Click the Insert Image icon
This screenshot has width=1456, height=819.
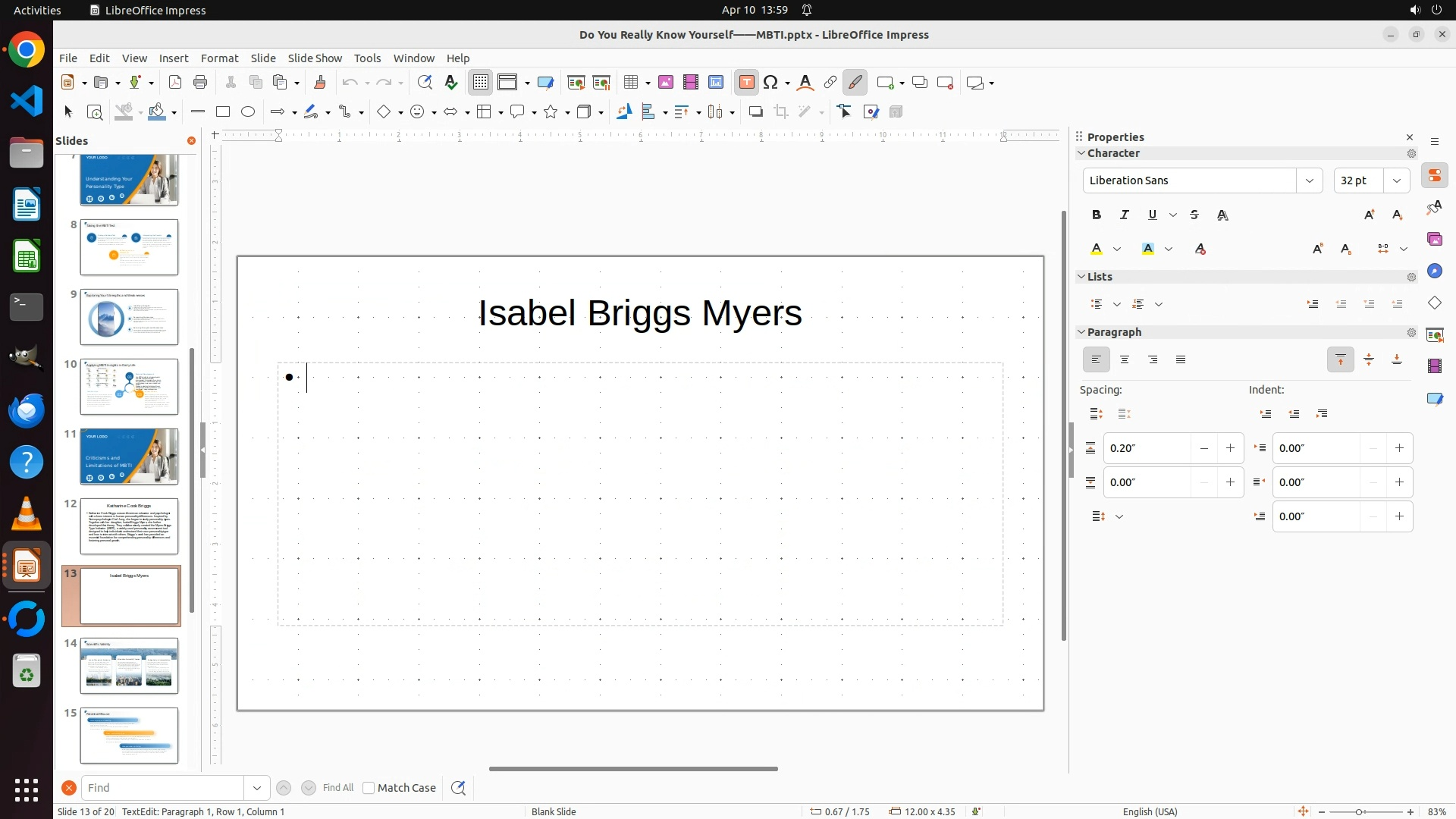(x=666, y=83)
